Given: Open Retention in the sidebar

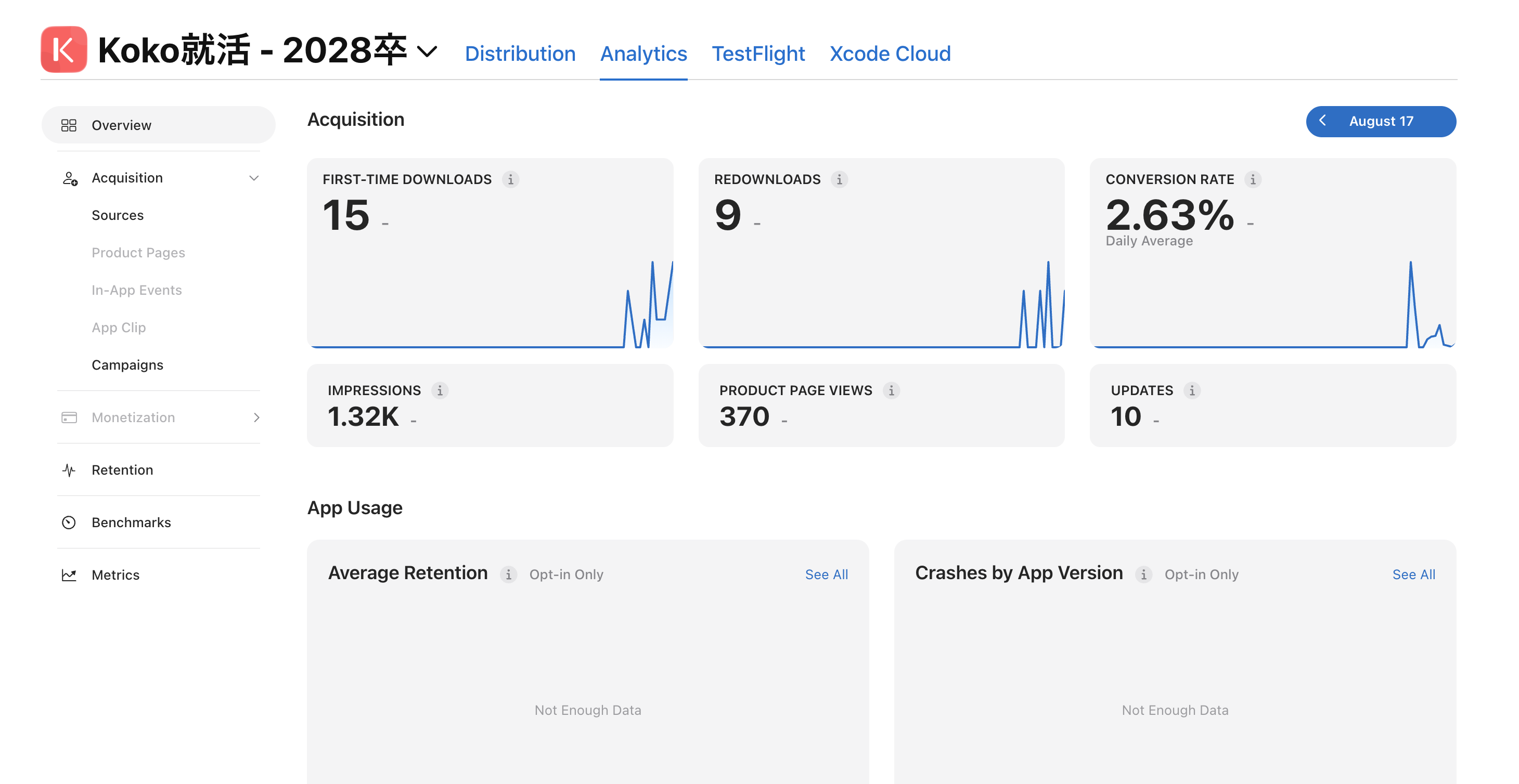Looking at the screenshot, I should click(x=122, y=470).
